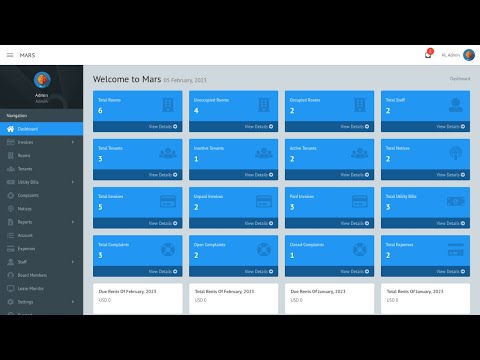Click the sidebar Admin profile picture

42,80
